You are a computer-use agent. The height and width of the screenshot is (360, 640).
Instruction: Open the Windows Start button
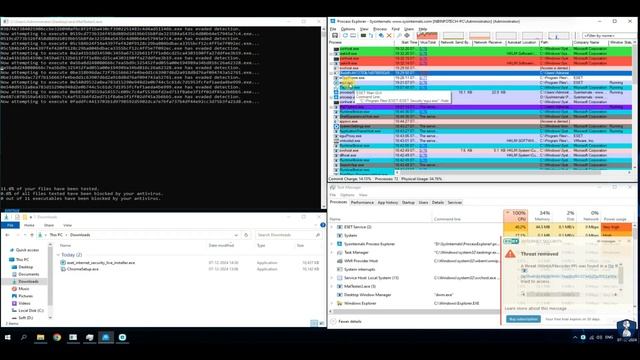7,338
